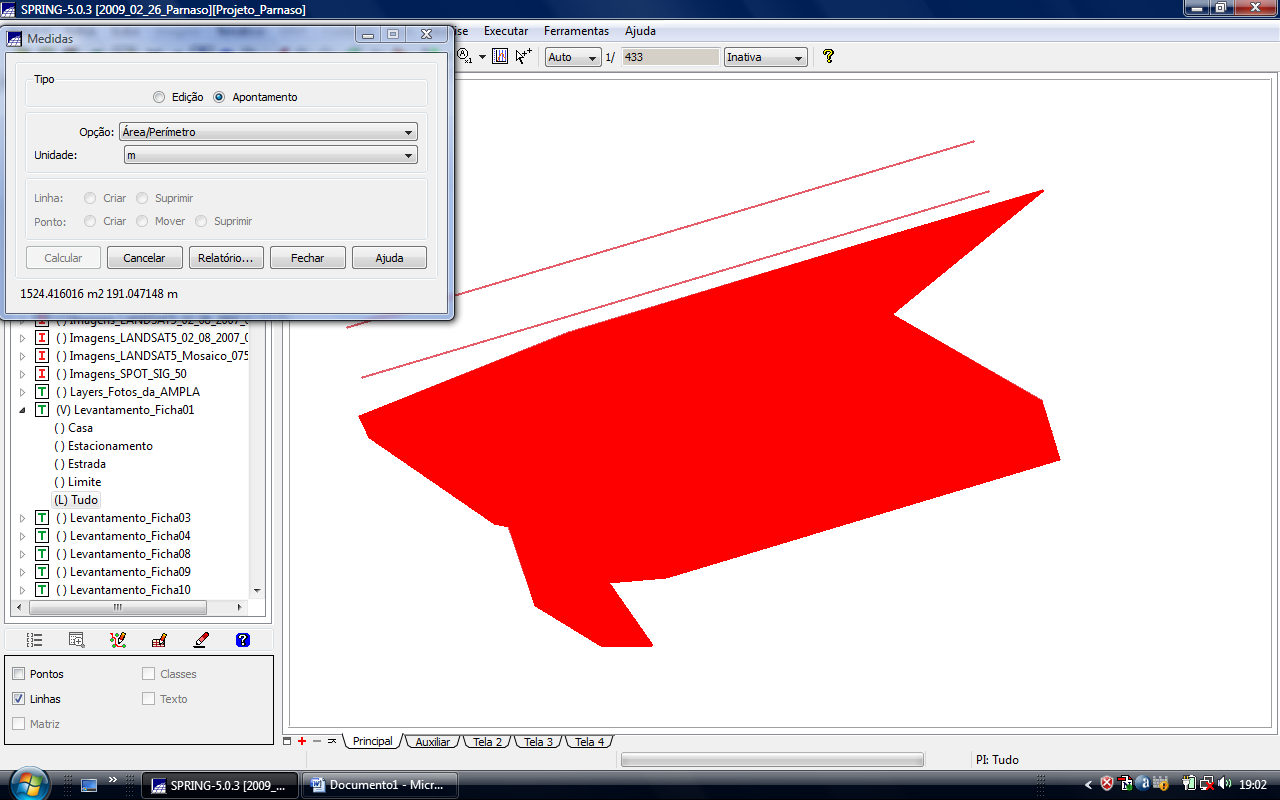This screenshot has width=1280, height=800.
Task: Open the vector editing icon with green nodes
Action: point(118,640)
